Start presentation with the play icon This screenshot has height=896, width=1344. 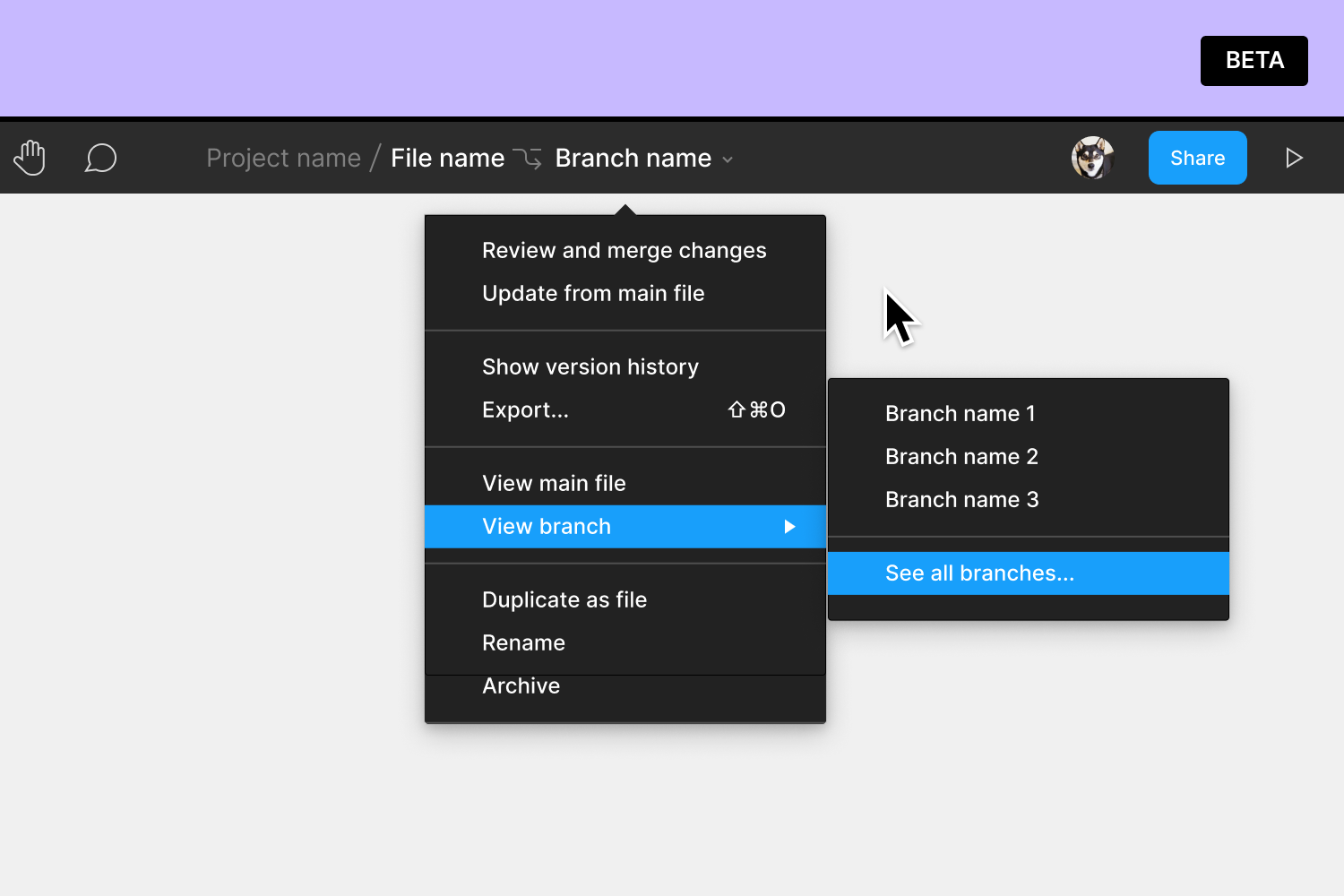pyautogui.click(x=1294, y=158)
